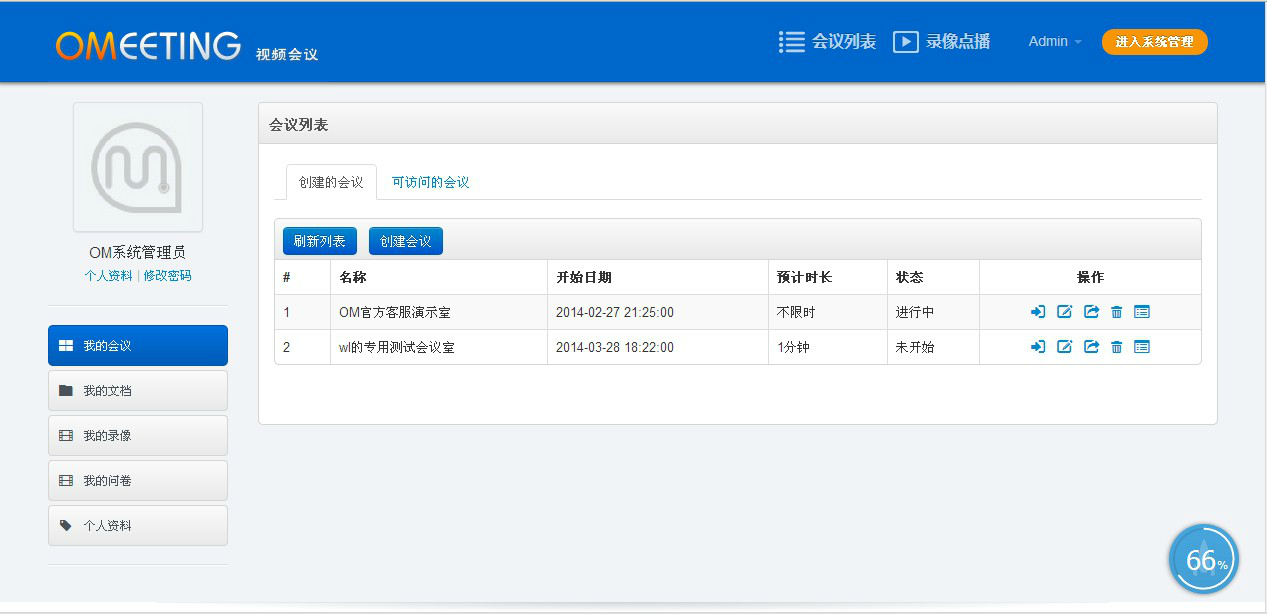Open 会议列表 in the top navigation
1267x614 pixels.
[828, 42]
